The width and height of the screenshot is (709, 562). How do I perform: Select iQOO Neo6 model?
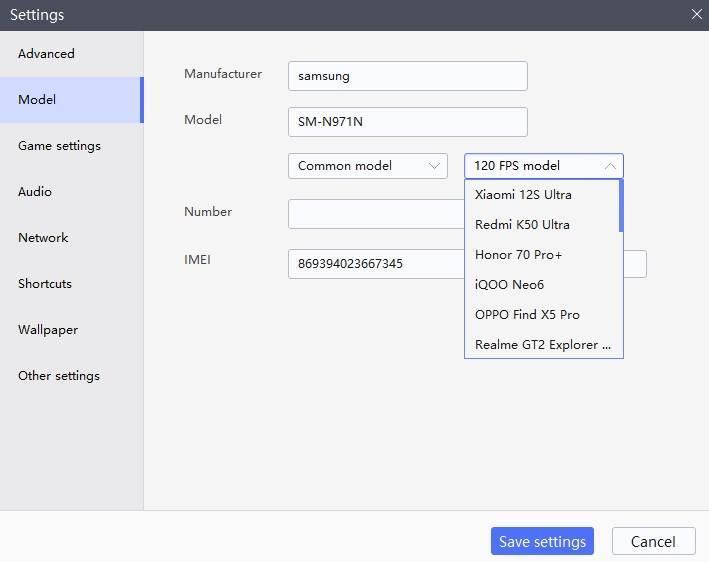point(509,285)
